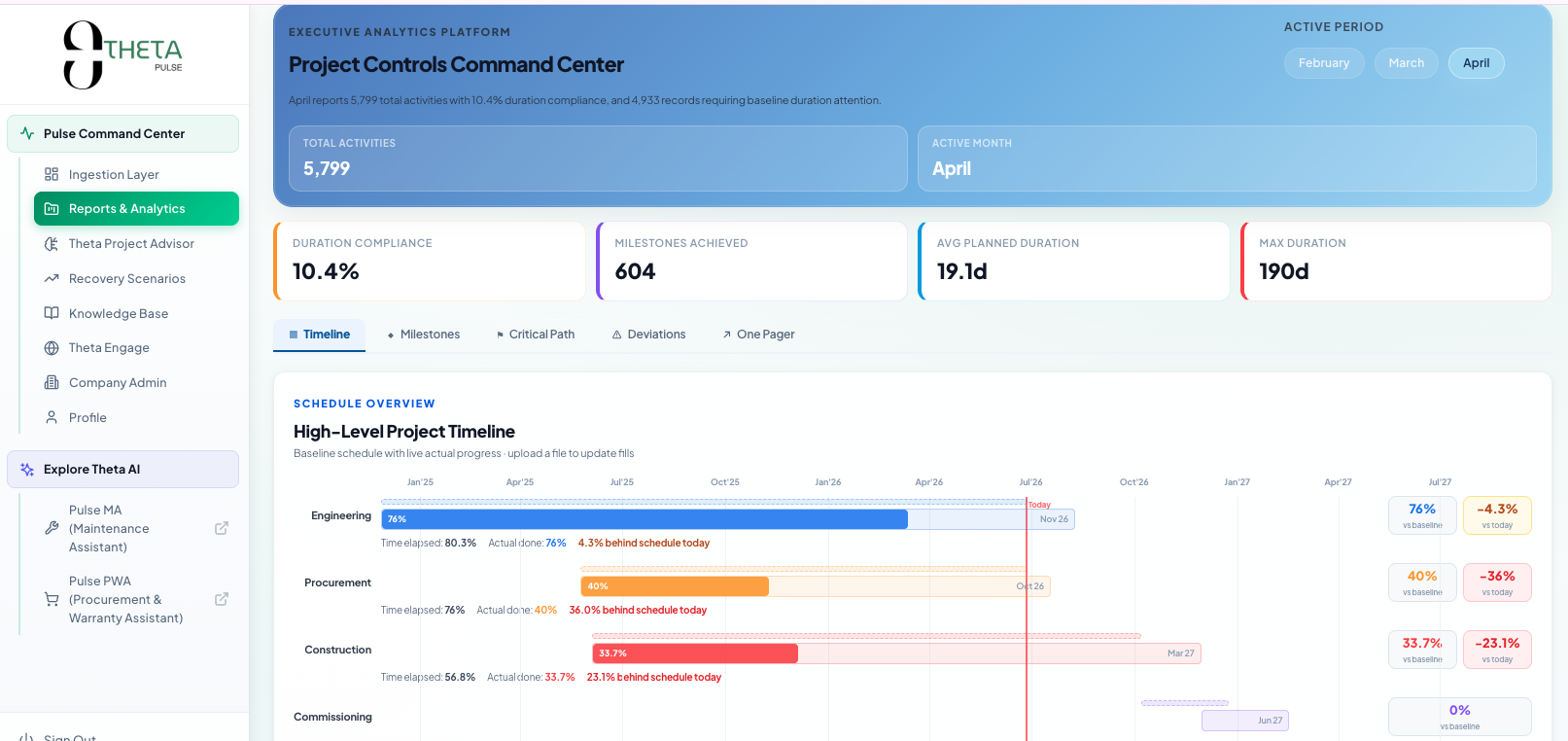Viewport: 1568px width, 741px height.
Task: Click the Engineering -4.3% vs today badge
Action: 1497,515
